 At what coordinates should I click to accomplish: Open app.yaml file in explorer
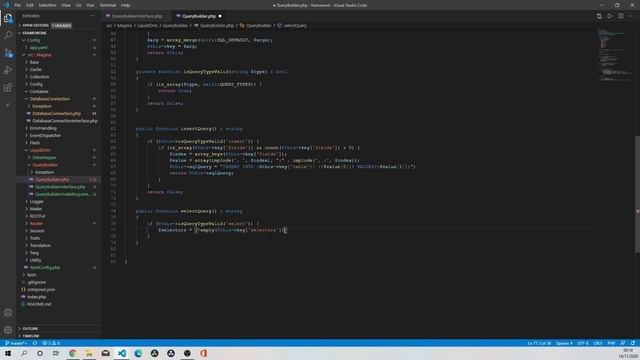[38, 47]
